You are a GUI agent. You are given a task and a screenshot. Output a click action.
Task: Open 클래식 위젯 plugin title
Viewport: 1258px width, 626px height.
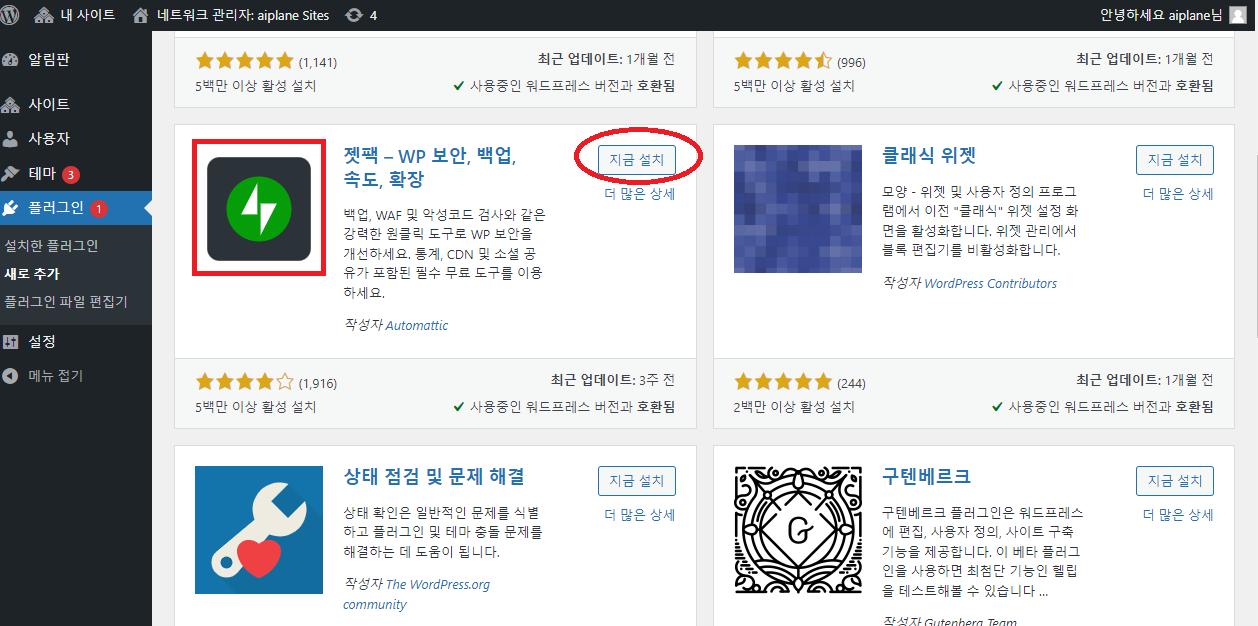(x=928, y=156)
